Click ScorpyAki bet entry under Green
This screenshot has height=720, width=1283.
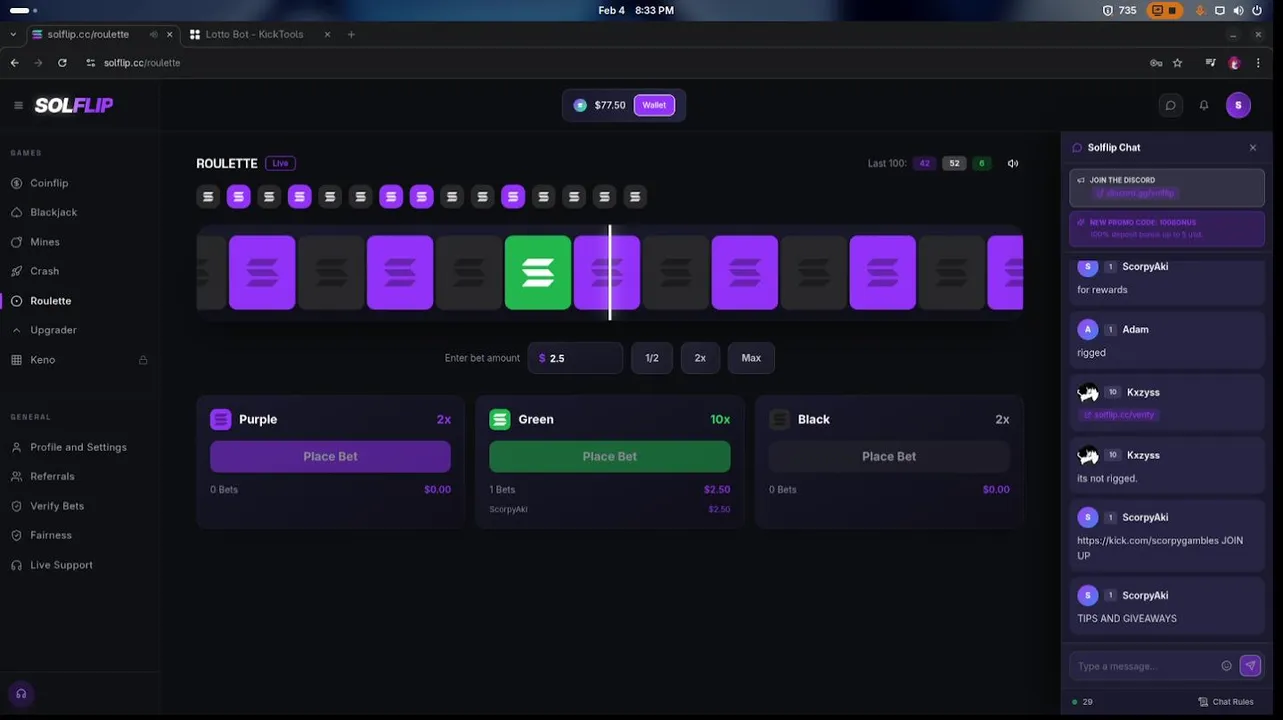pyautogui.click(x=610, y=510)
